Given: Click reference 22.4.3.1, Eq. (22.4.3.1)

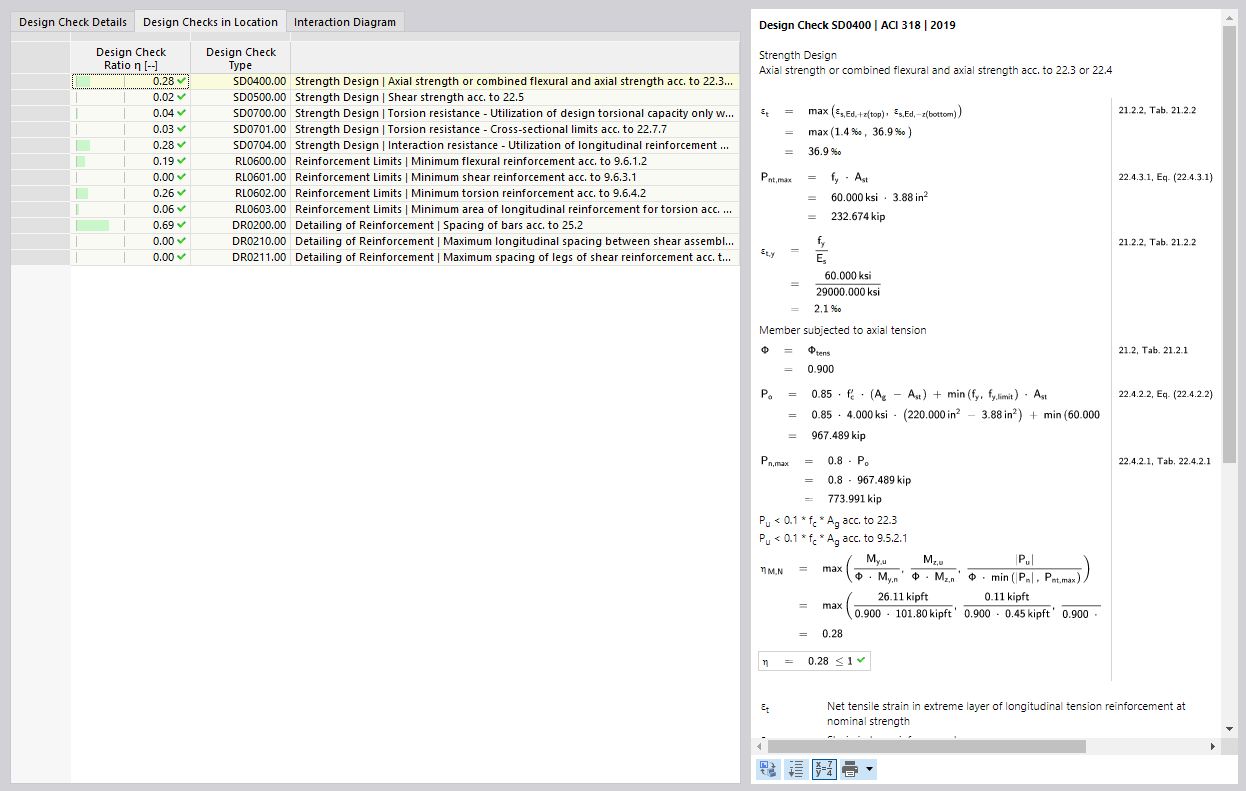Looking at the screenshot, I should (x=1165, y=177).
